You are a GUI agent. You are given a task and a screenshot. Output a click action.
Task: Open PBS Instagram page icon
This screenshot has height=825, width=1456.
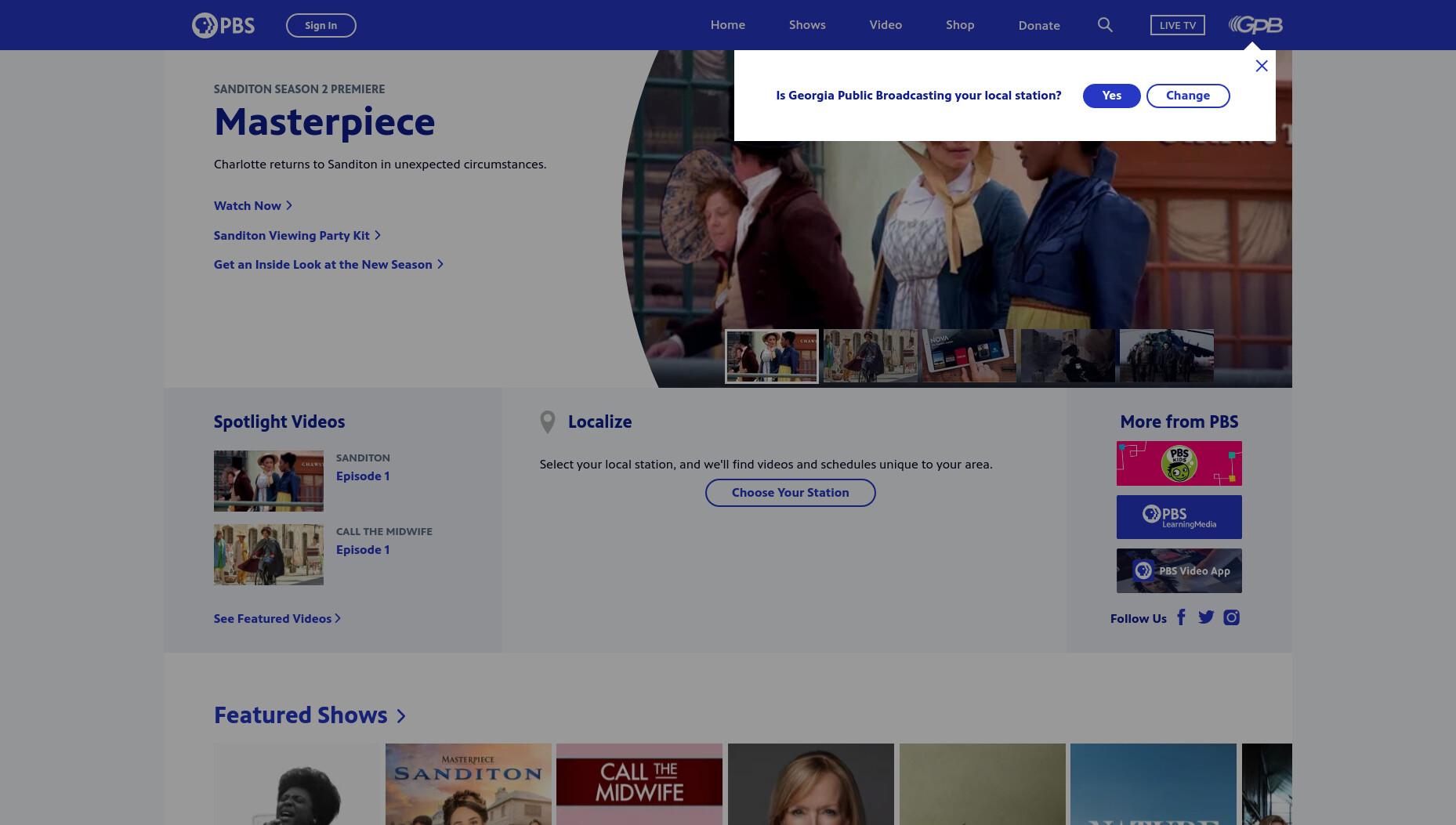(x=1232, y=617)
